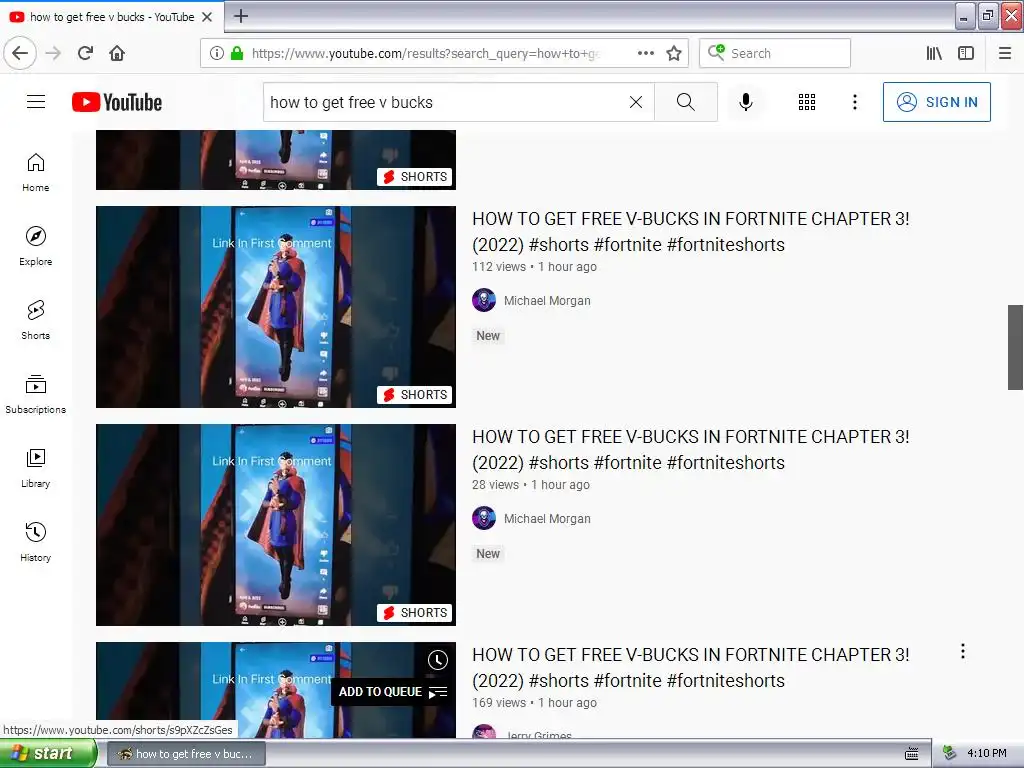The width and height of the screenshot is (1024, 768).
Task: Open video title with 112 views
Action: click(x=690, y=231)
